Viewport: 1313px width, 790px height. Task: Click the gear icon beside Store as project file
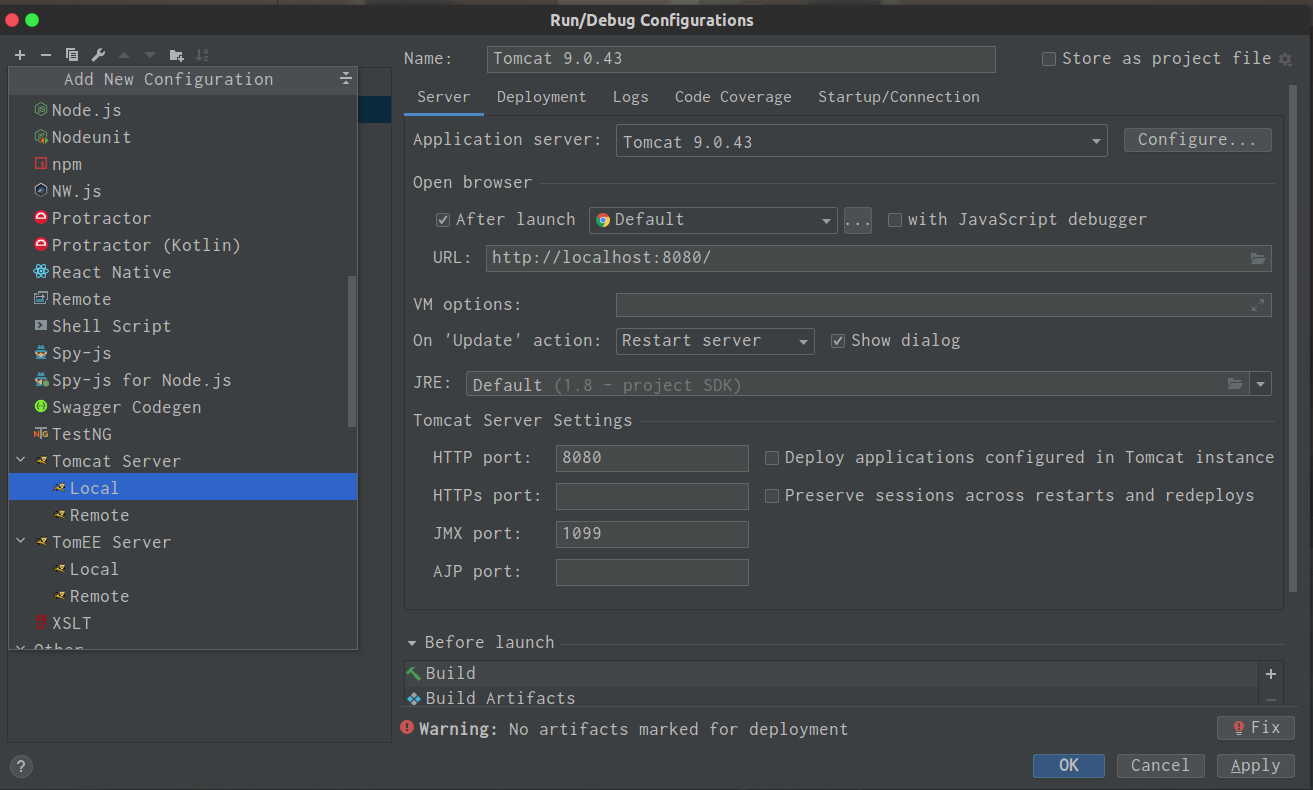[1286, 59]
